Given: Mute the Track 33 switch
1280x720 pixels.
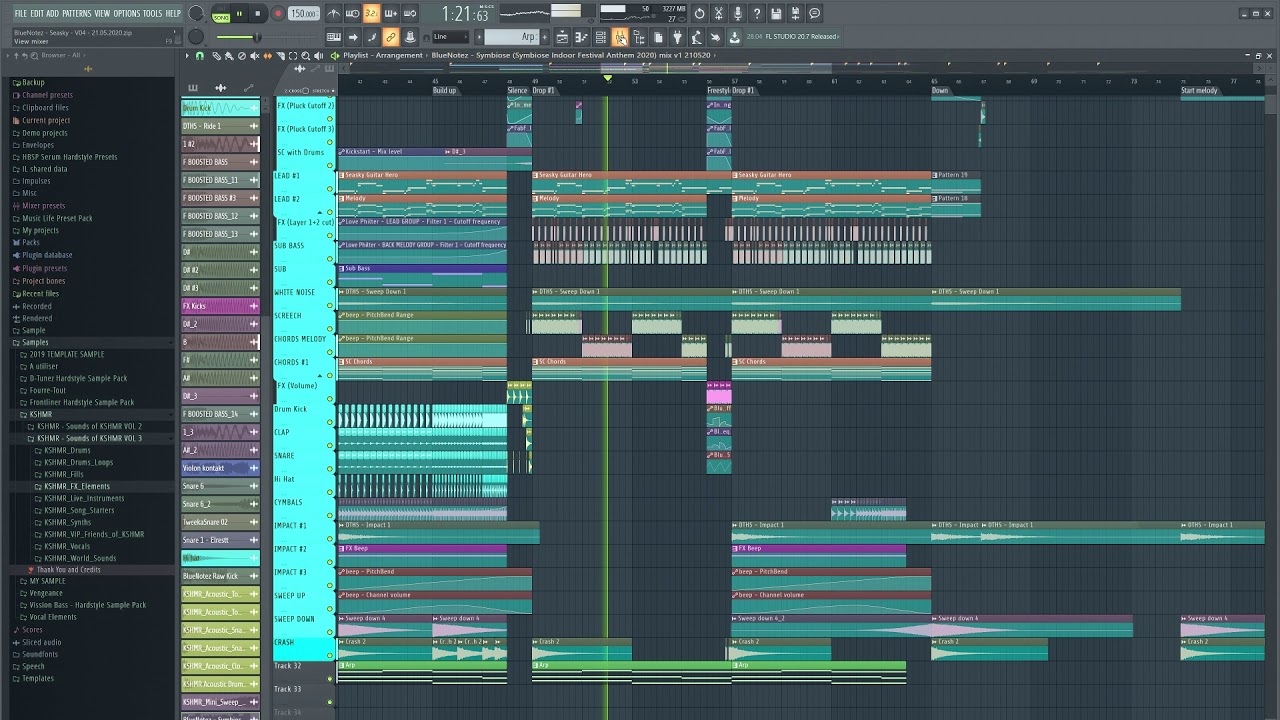Looking at the screenshot, I should (329, 702).
